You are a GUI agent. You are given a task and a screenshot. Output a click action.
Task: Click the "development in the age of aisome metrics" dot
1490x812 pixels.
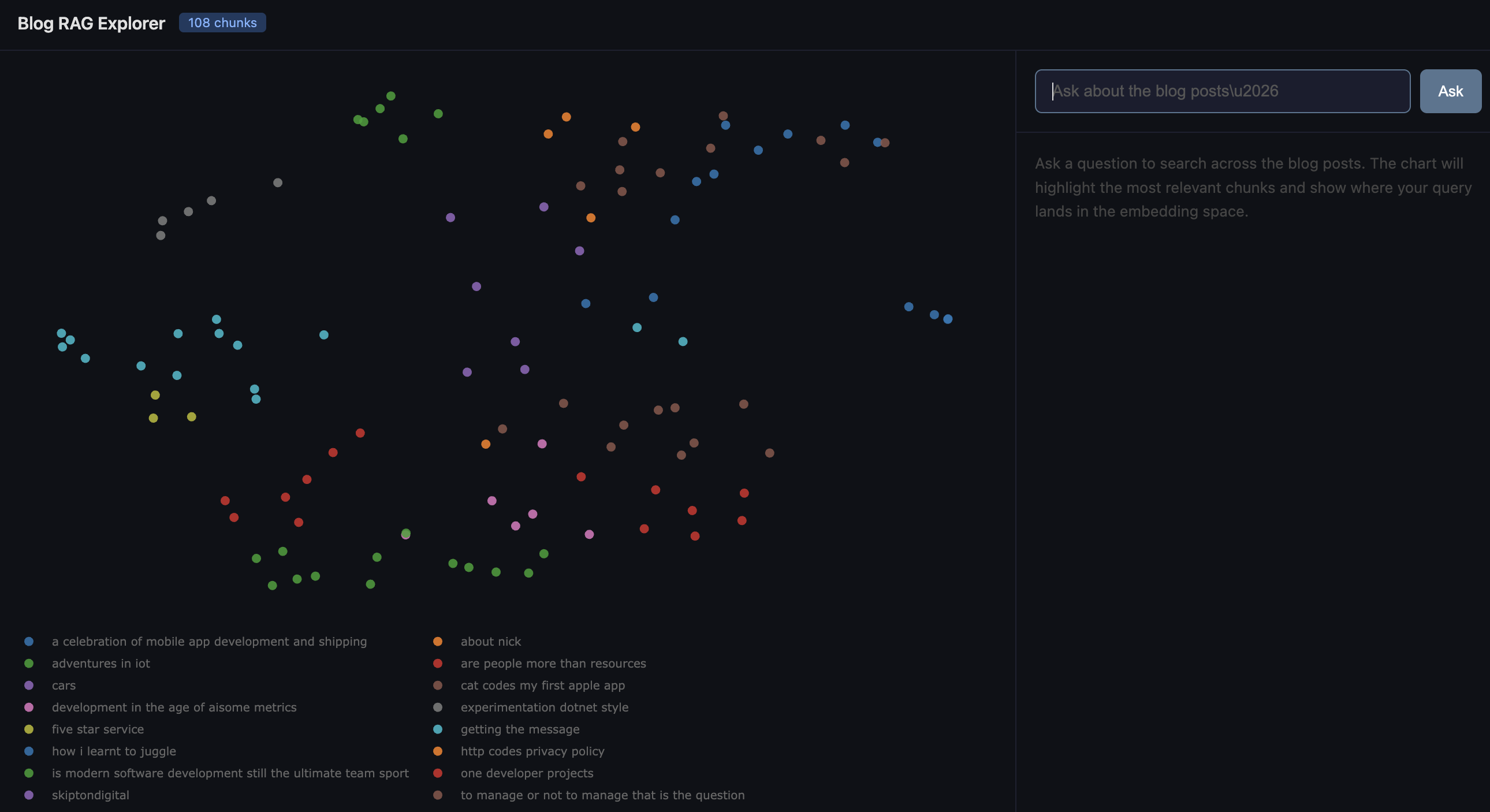coord(28,707)
